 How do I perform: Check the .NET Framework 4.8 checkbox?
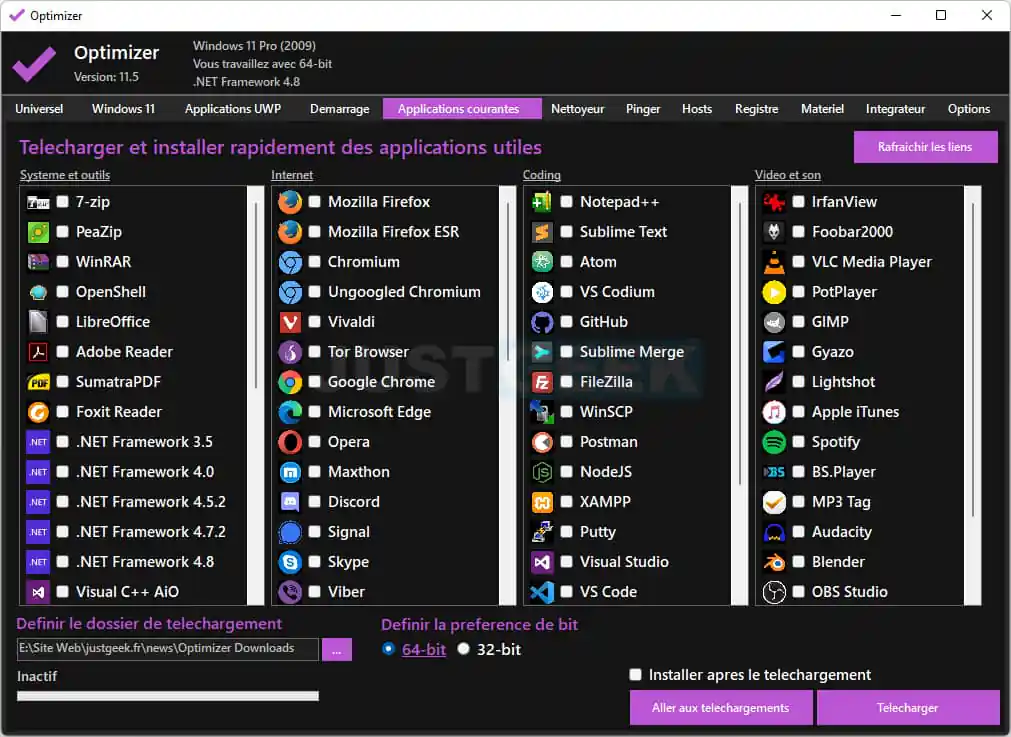(63, 562)
